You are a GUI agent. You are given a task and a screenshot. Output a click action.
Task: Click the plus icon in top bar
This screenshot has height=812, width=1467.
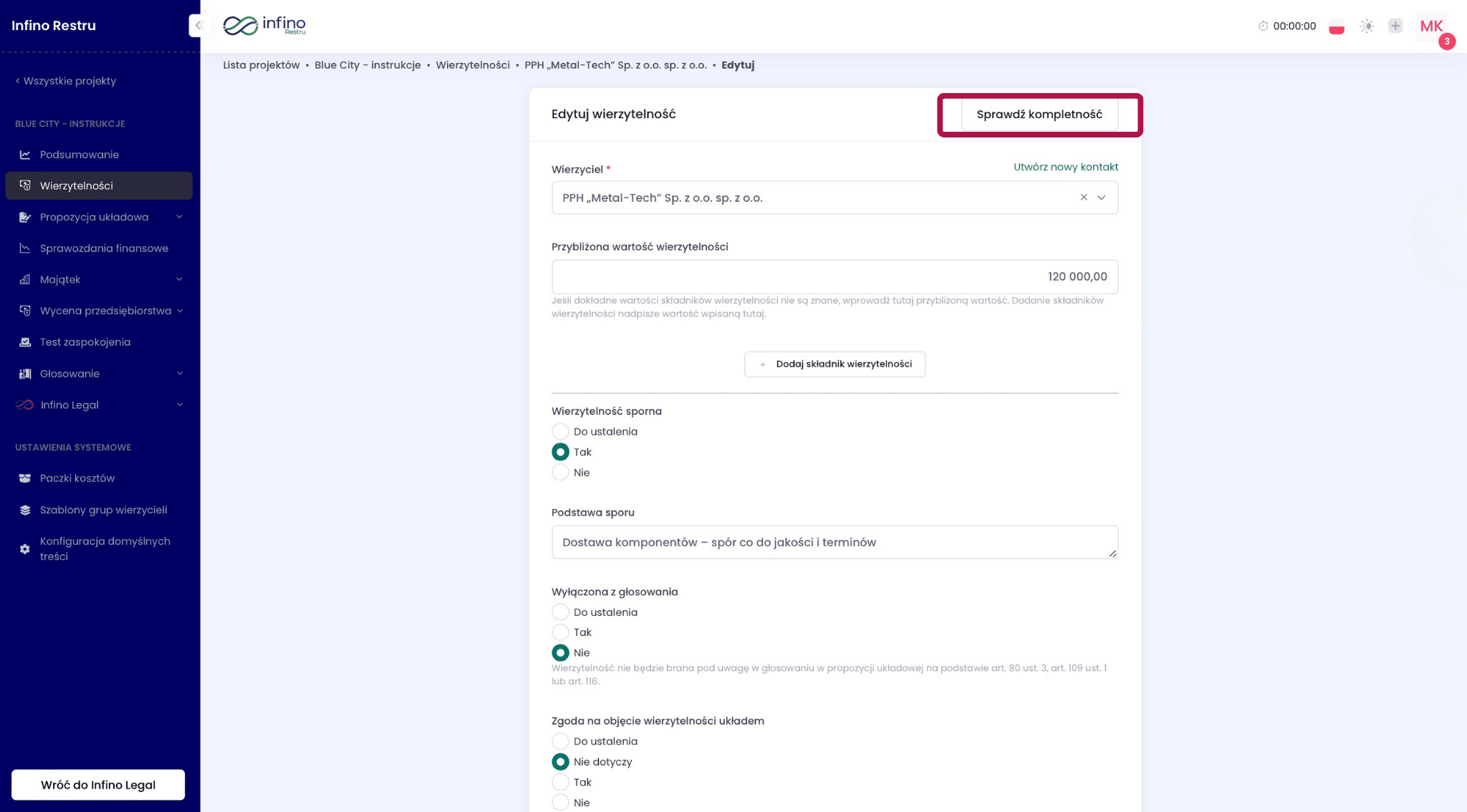[1395, 26]
